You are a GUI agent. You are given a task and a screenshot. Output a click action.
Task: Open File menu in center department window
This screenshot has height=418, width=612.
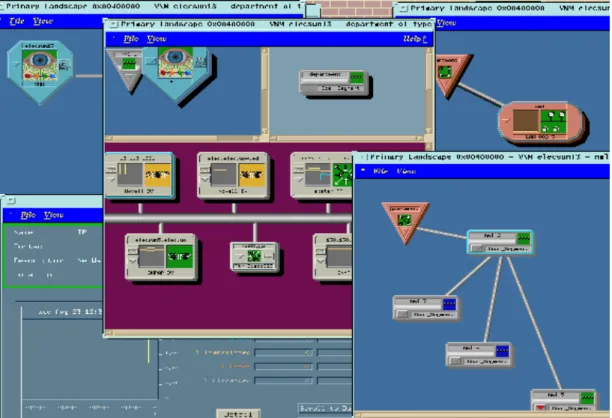[x=131, y=39]
